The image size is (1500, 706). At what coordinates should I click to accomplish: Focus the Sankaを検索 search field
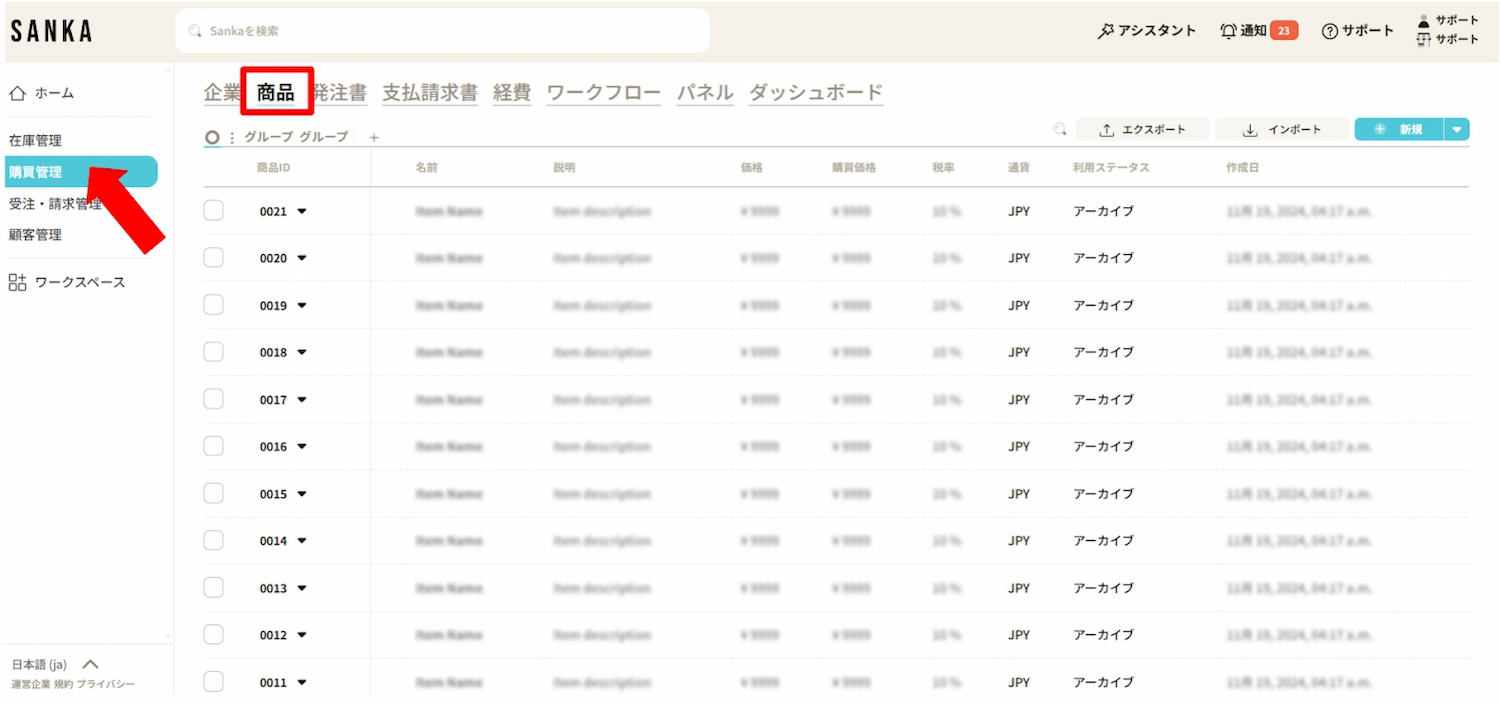[442, 31]
